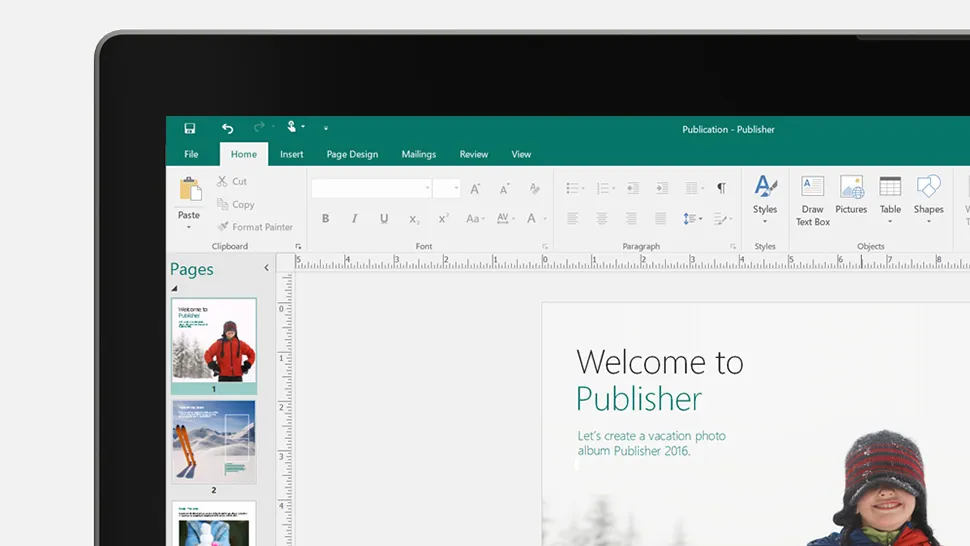The image size is (970, 546).
Task: Click the Grow Font size icon
Action: [475, 189]
